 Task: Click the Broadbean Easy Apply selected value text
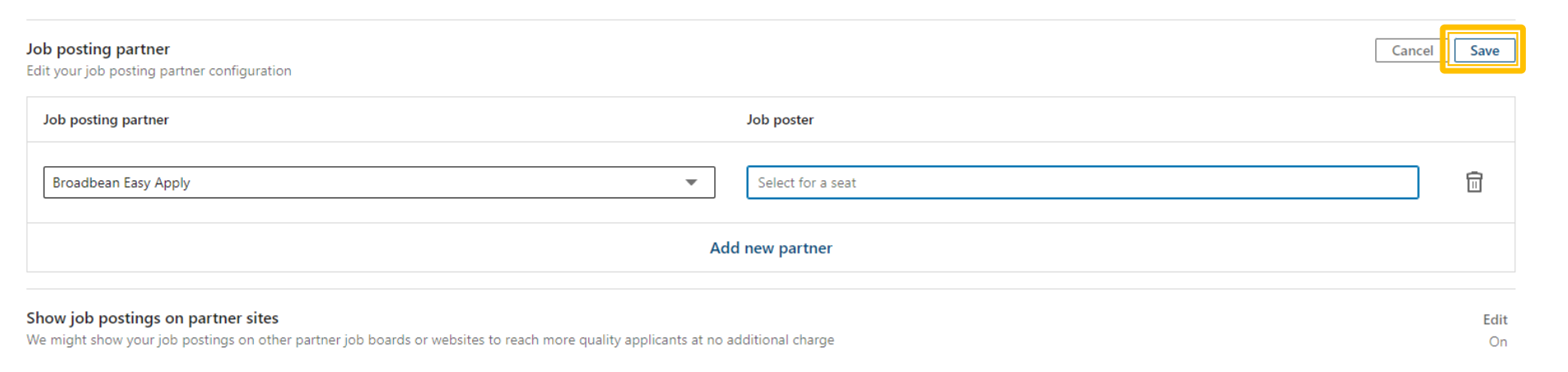(x=121, y=183)
